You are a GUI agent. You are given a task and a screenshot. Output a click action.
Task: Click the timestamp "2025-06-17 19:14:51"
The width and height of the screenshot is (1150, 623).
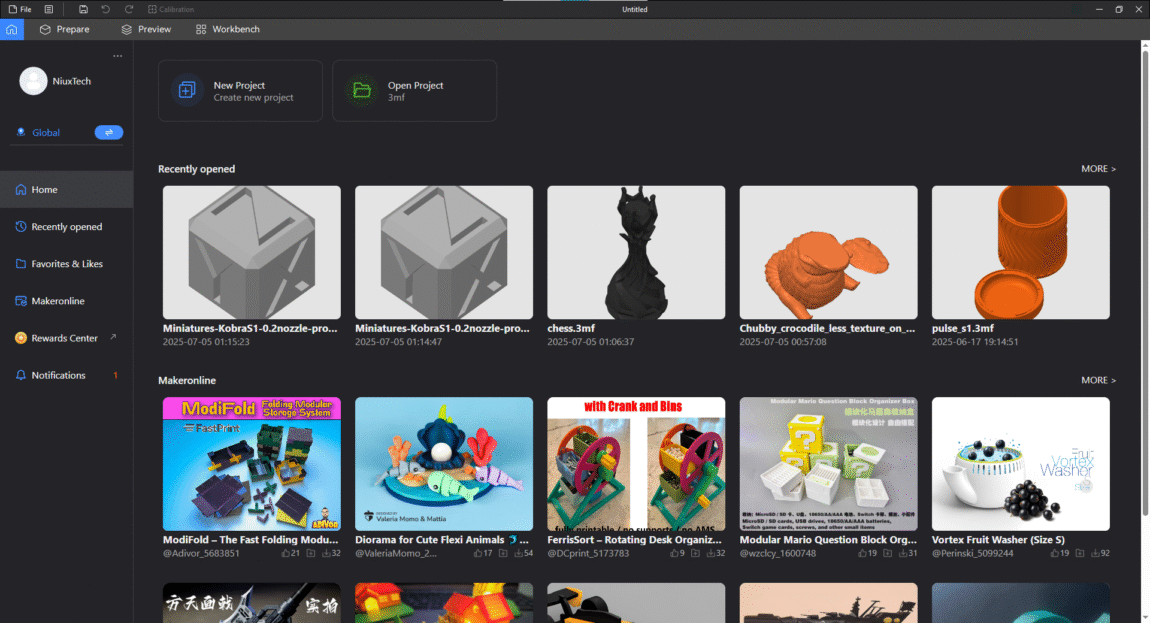click(975, 342)
